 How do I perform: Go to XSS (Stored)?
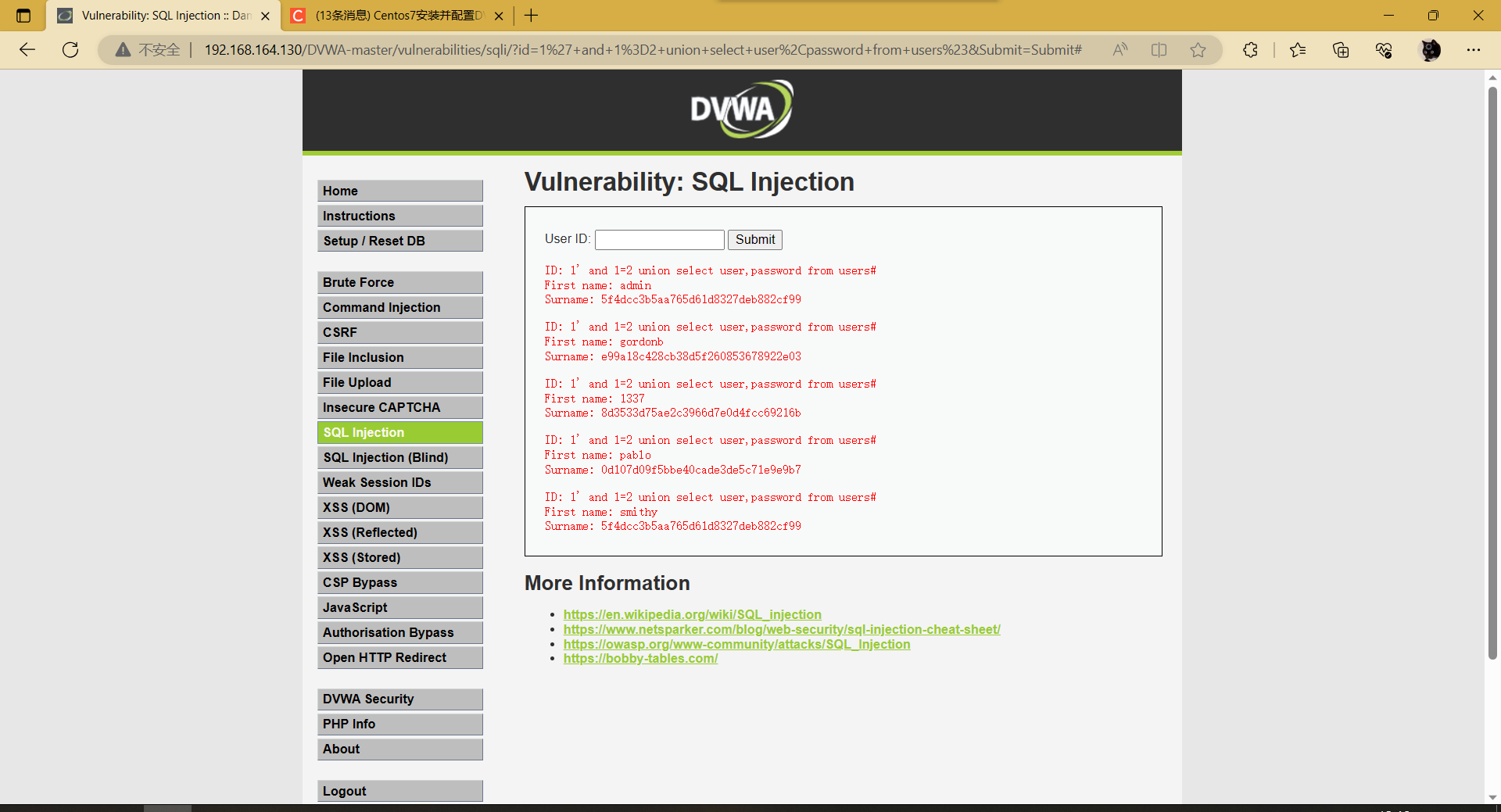400,557
